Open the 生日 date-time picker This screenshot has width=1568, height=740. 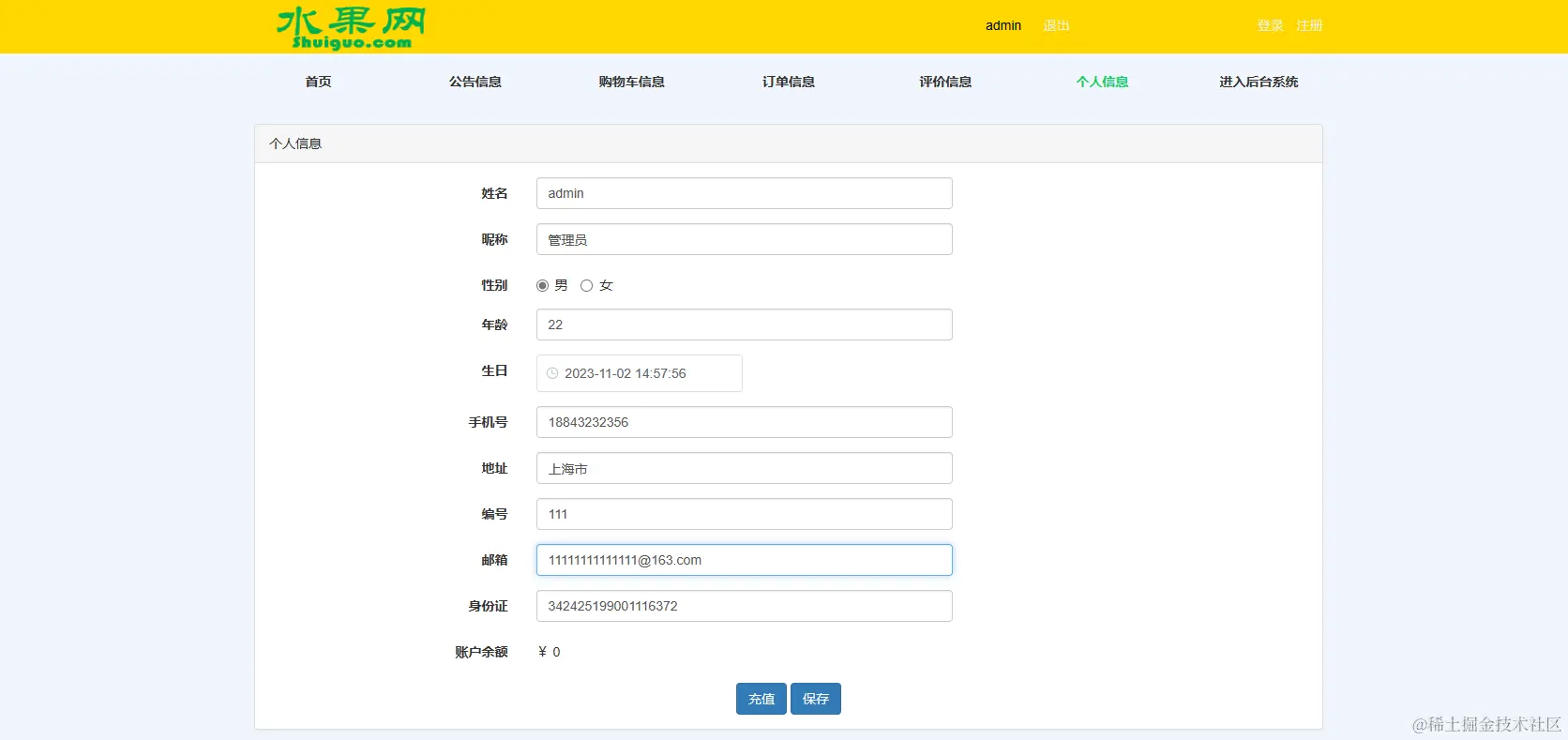(x=640, y=373)
